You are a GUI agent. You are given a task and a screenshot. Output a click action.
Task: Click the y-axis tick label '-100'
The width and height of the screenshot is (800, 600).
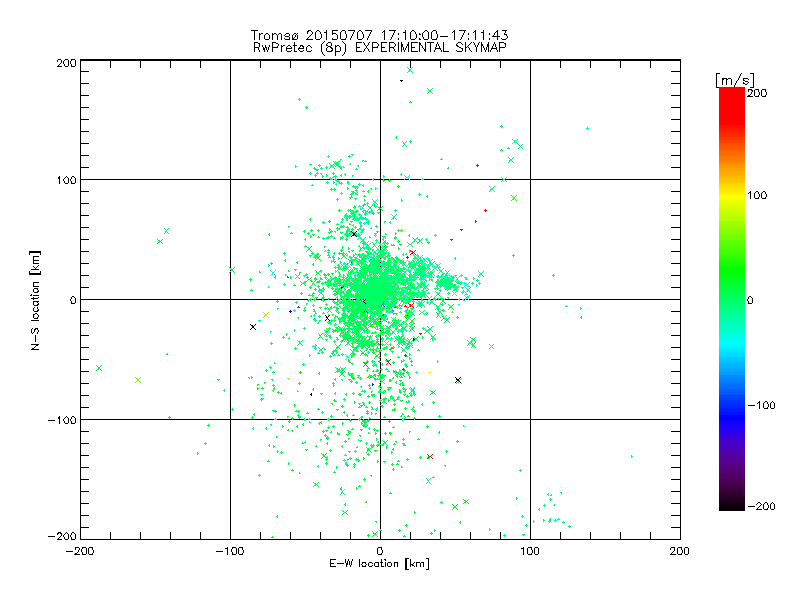[x=62, y=420]
